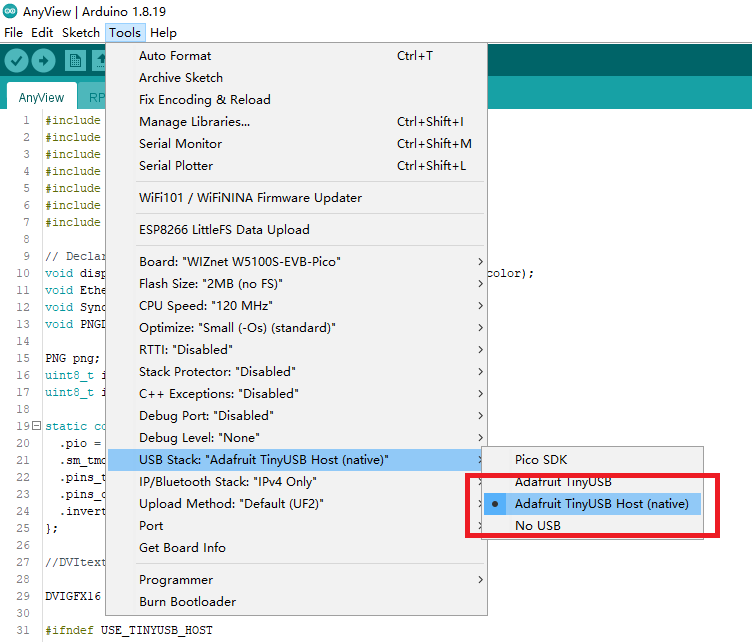Expand the Debug Port submenu

coord(296,416)
